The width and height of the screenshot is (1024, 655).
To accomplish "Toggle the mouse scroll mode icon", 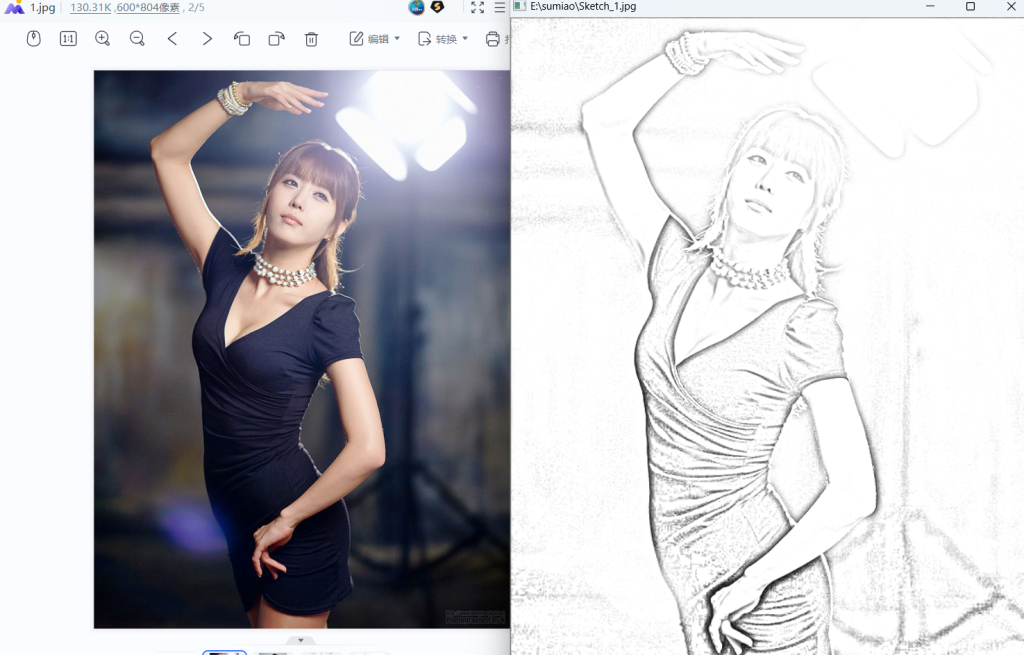I will [x=33, y=39].
